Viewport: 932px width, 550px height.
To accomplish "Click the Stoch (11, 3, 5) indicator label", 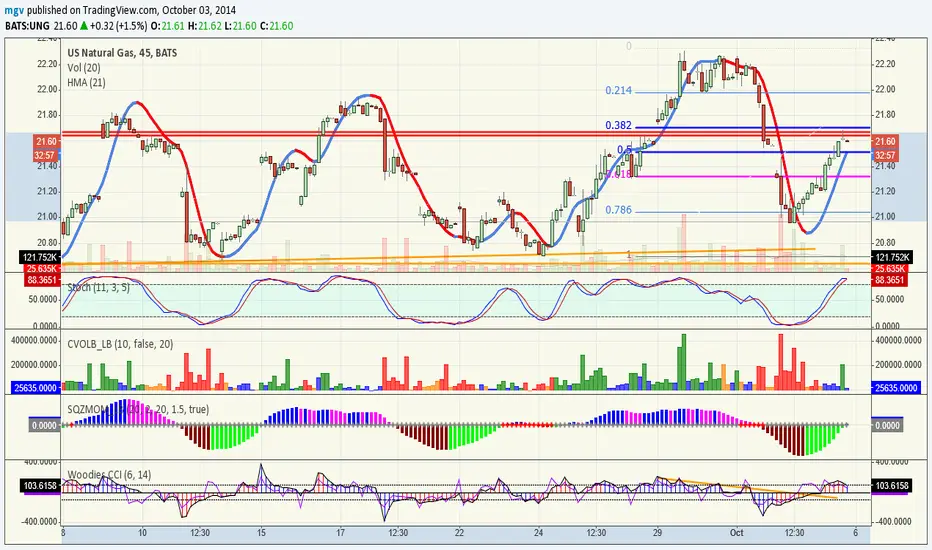I will tap(98, 287).
